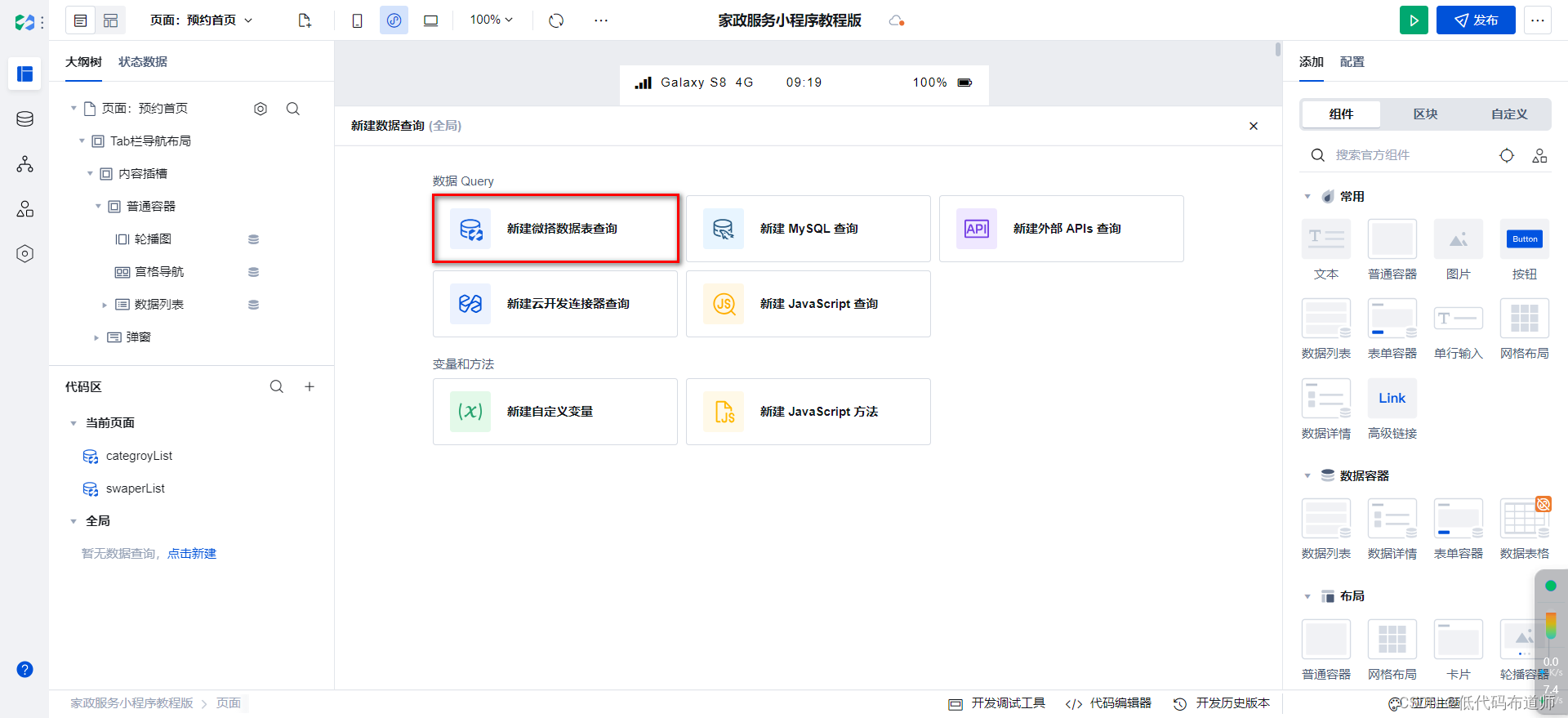Collapse the 普通容器 tree node
1568x718 pixels.
[98, 206]
